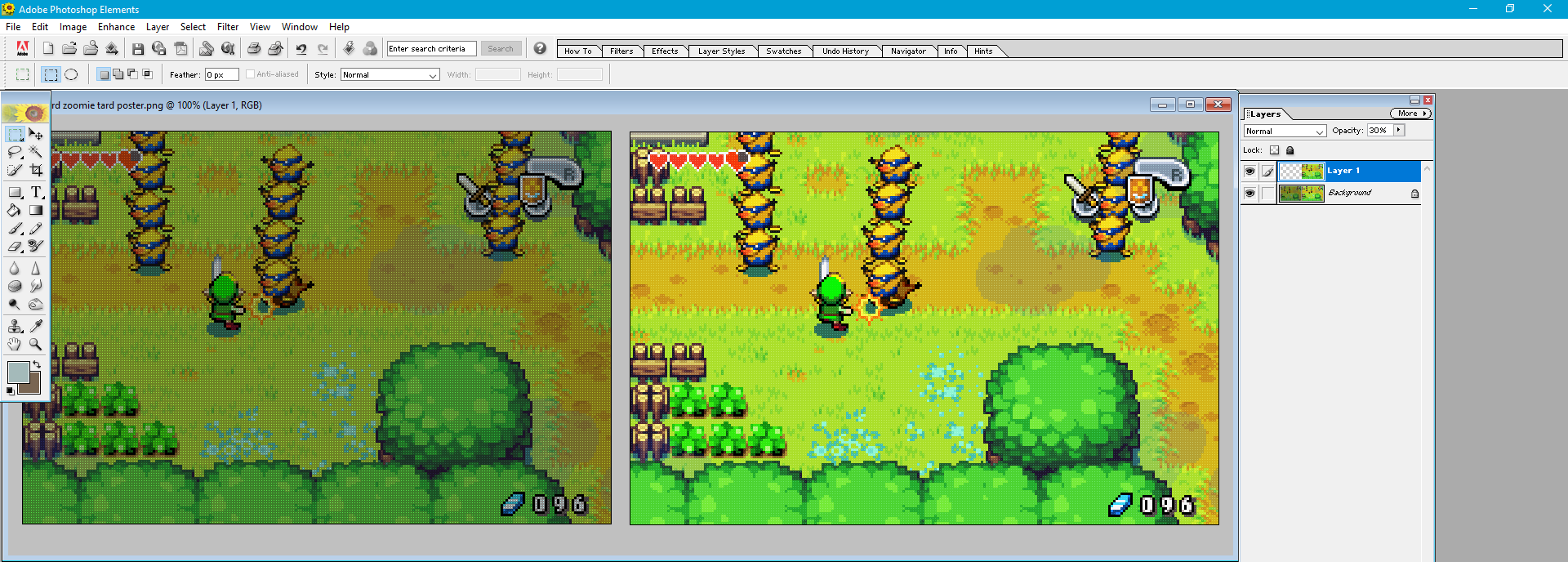1568x562 pixels.
Task: Select the Gradient tool
Action: [36, 210]
